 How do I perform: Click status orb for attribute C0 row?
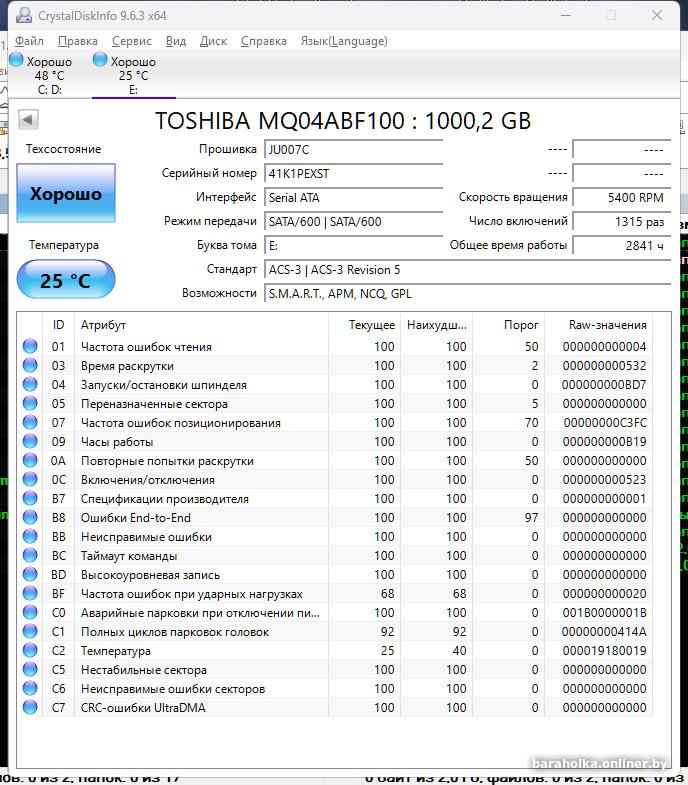click(x=30, y=612)
